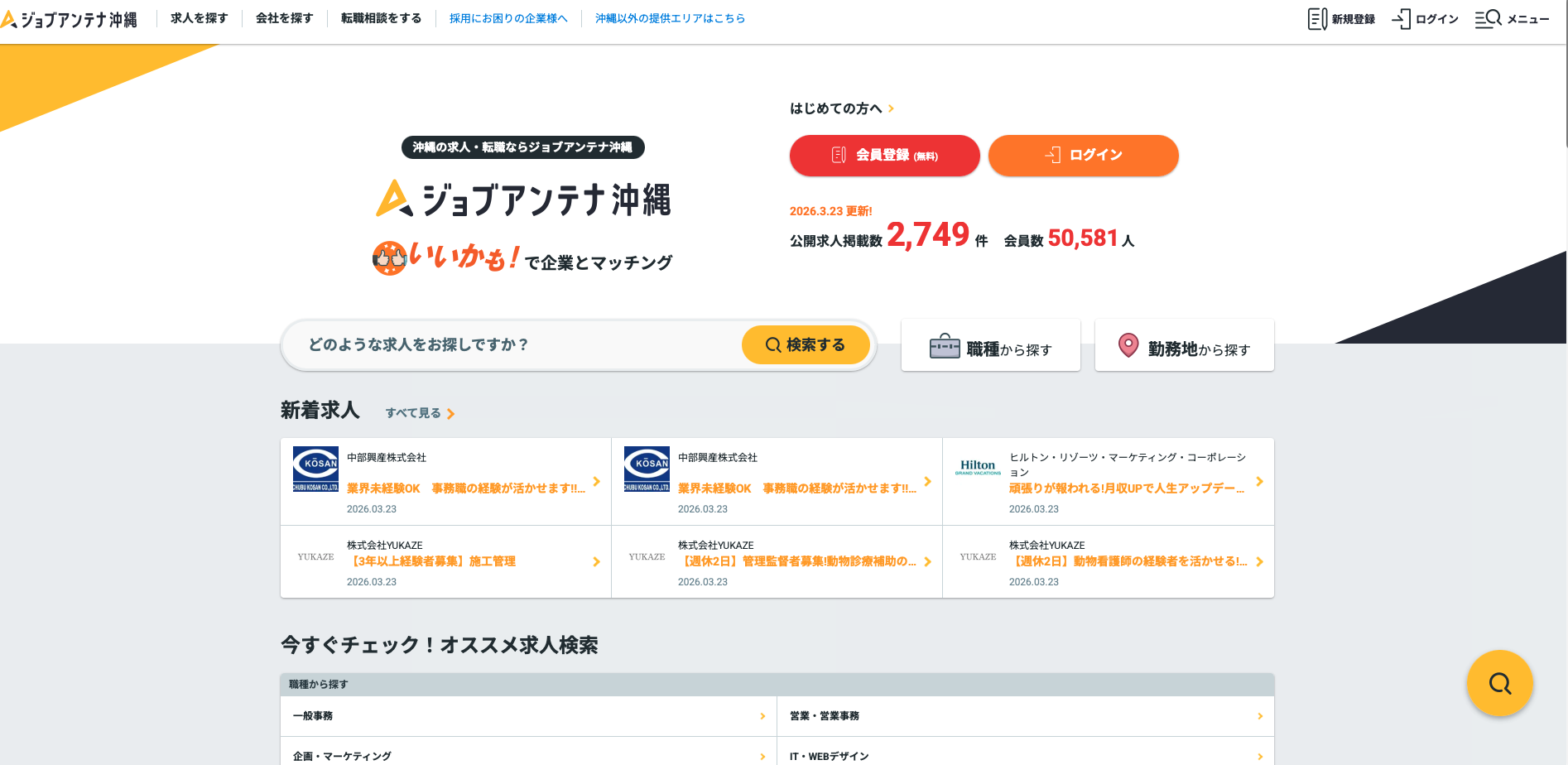Select 転職相談をする in the top navigation
This screenshot has width=1568, height=765.
tap(381, 18)
